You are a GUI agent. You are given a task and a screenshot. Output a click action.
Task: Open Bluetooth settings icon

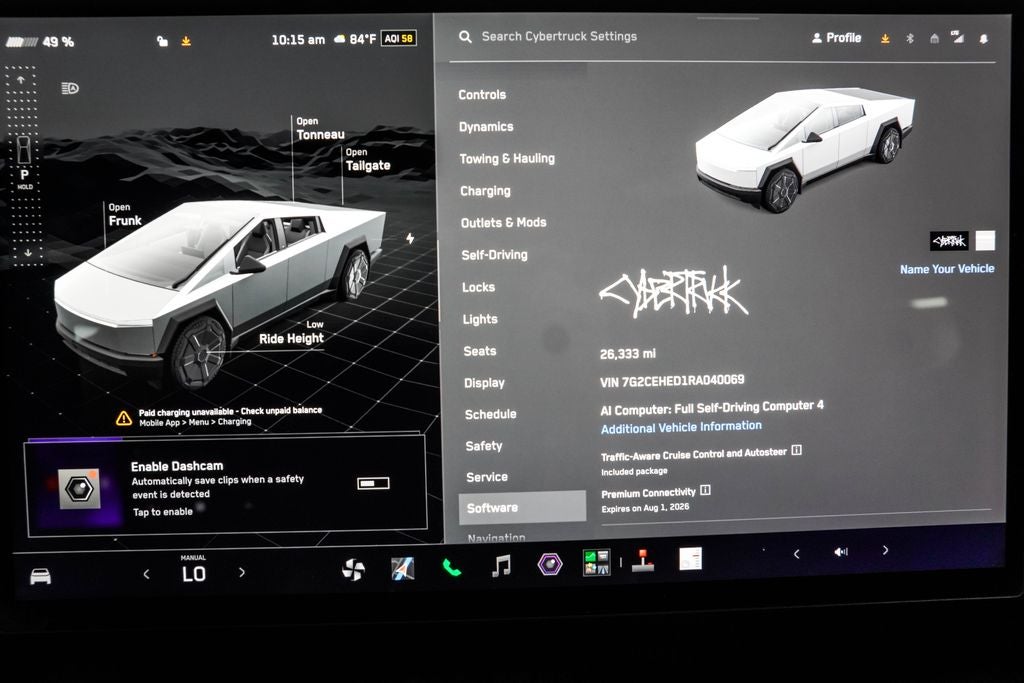(x=910, y=39)
